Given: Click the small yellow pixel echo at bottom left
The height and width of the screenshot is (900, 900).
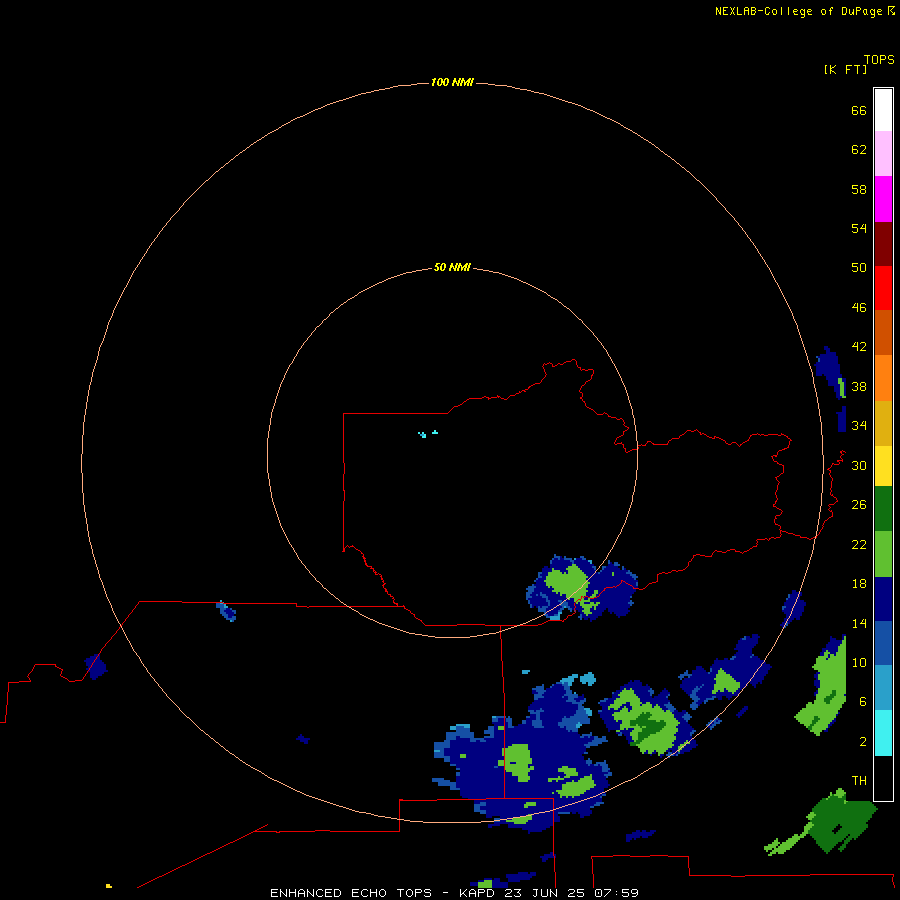Looking at the screenshot, I should [x=108, y=886].
